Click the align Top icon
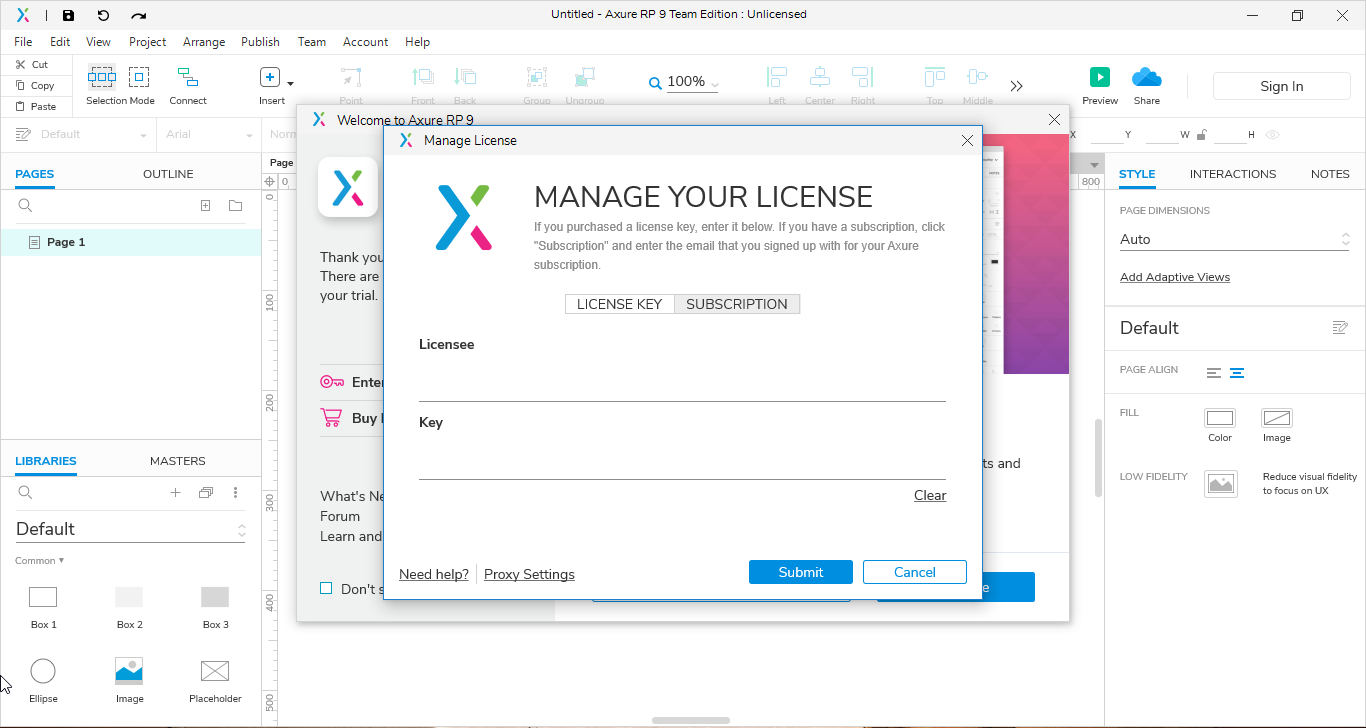The image size is (1366, 728). pyautogui.click(x=935, y=77)
